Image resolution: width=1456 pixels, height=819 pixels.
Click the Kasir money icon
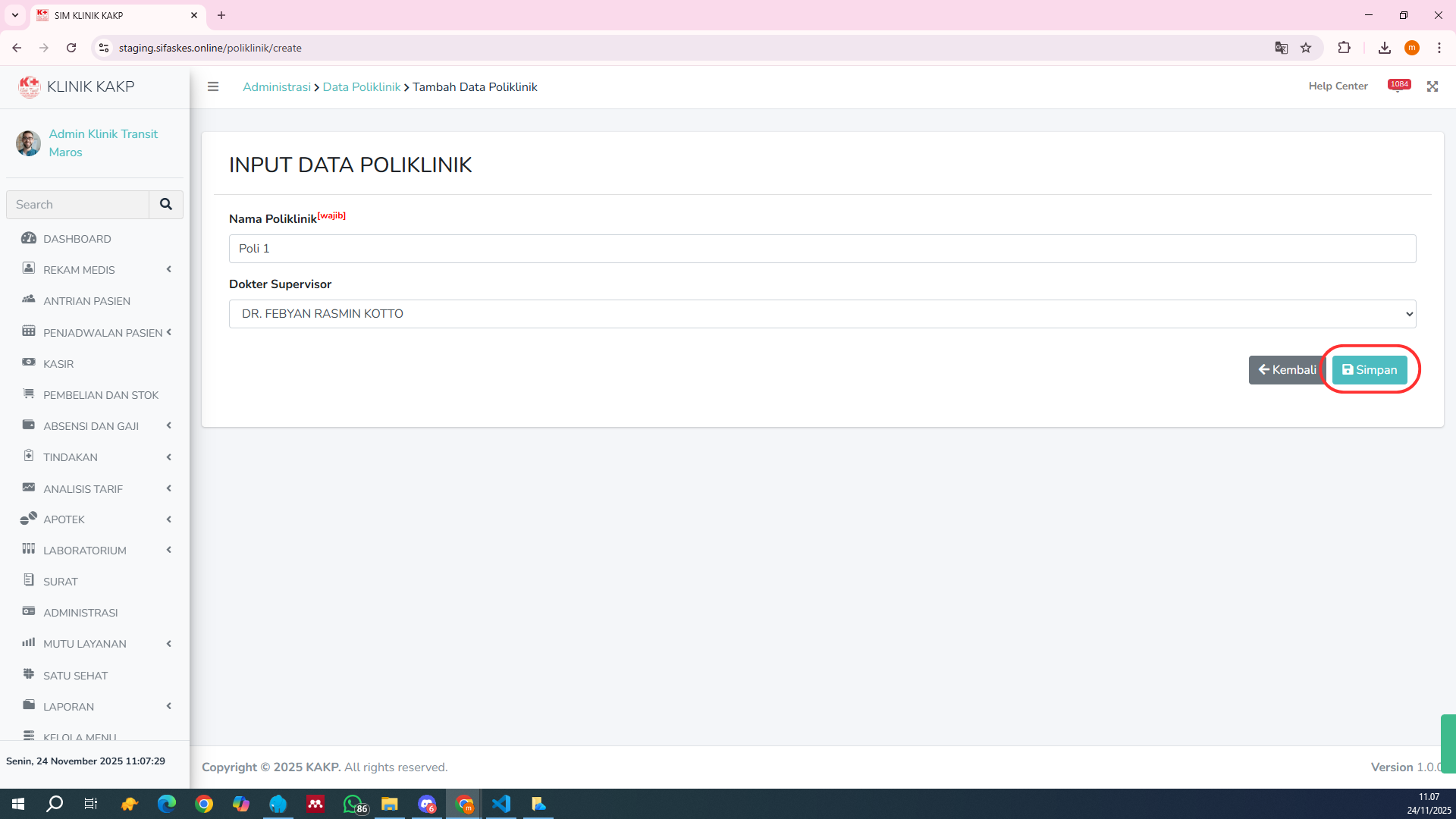point(29,362)
